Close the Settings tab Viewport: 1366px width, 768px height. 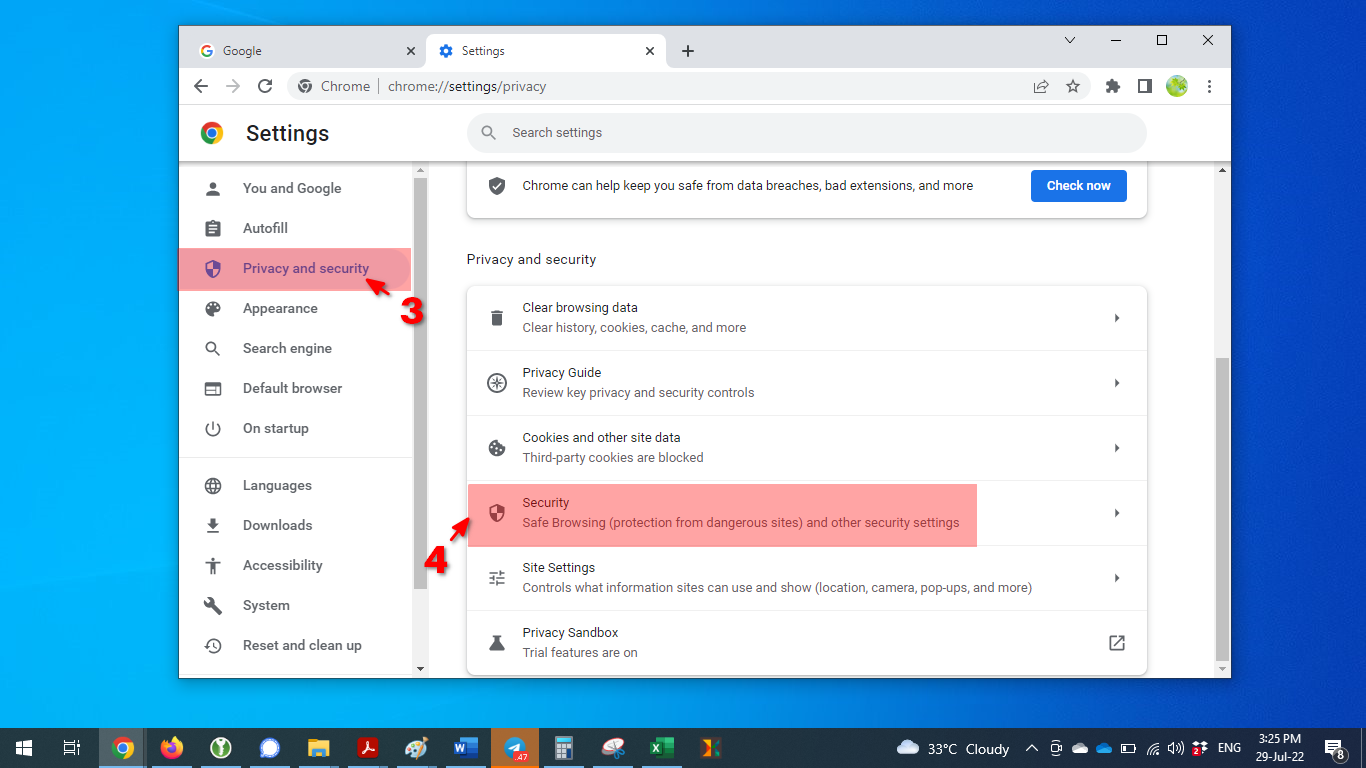pyautogui.click(x=651, y=51)
